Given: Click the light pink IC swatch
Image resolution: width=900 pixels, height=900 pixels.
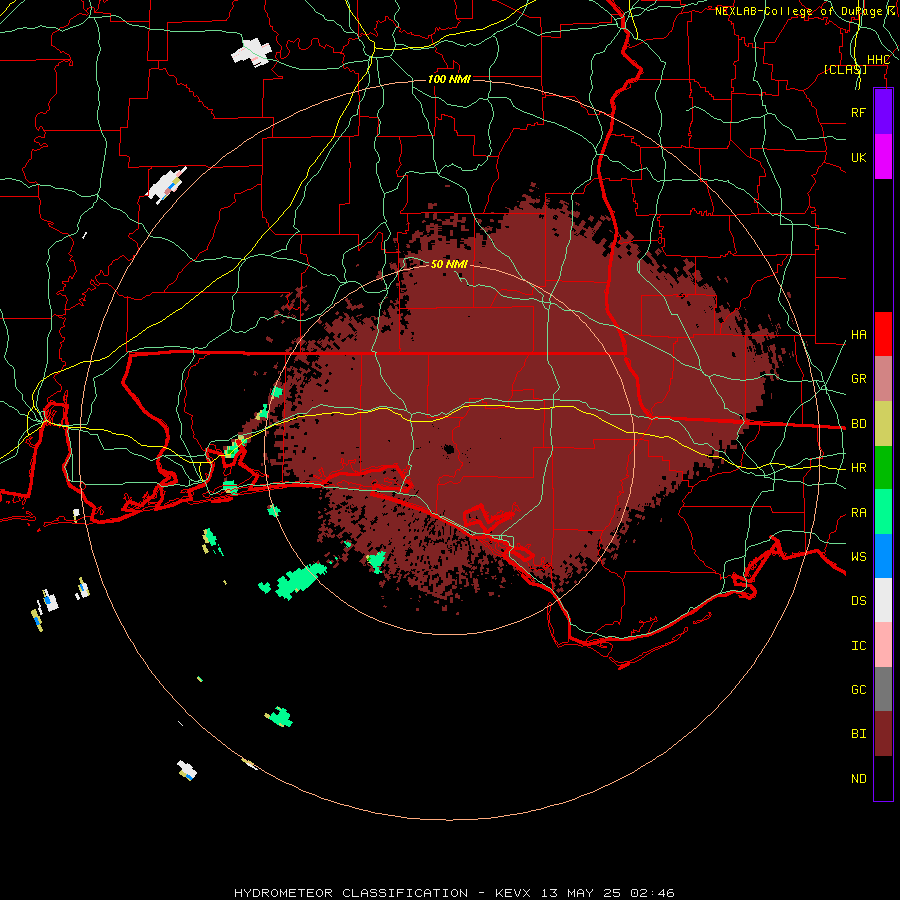Looking at the screenshot, I should 883,645.
